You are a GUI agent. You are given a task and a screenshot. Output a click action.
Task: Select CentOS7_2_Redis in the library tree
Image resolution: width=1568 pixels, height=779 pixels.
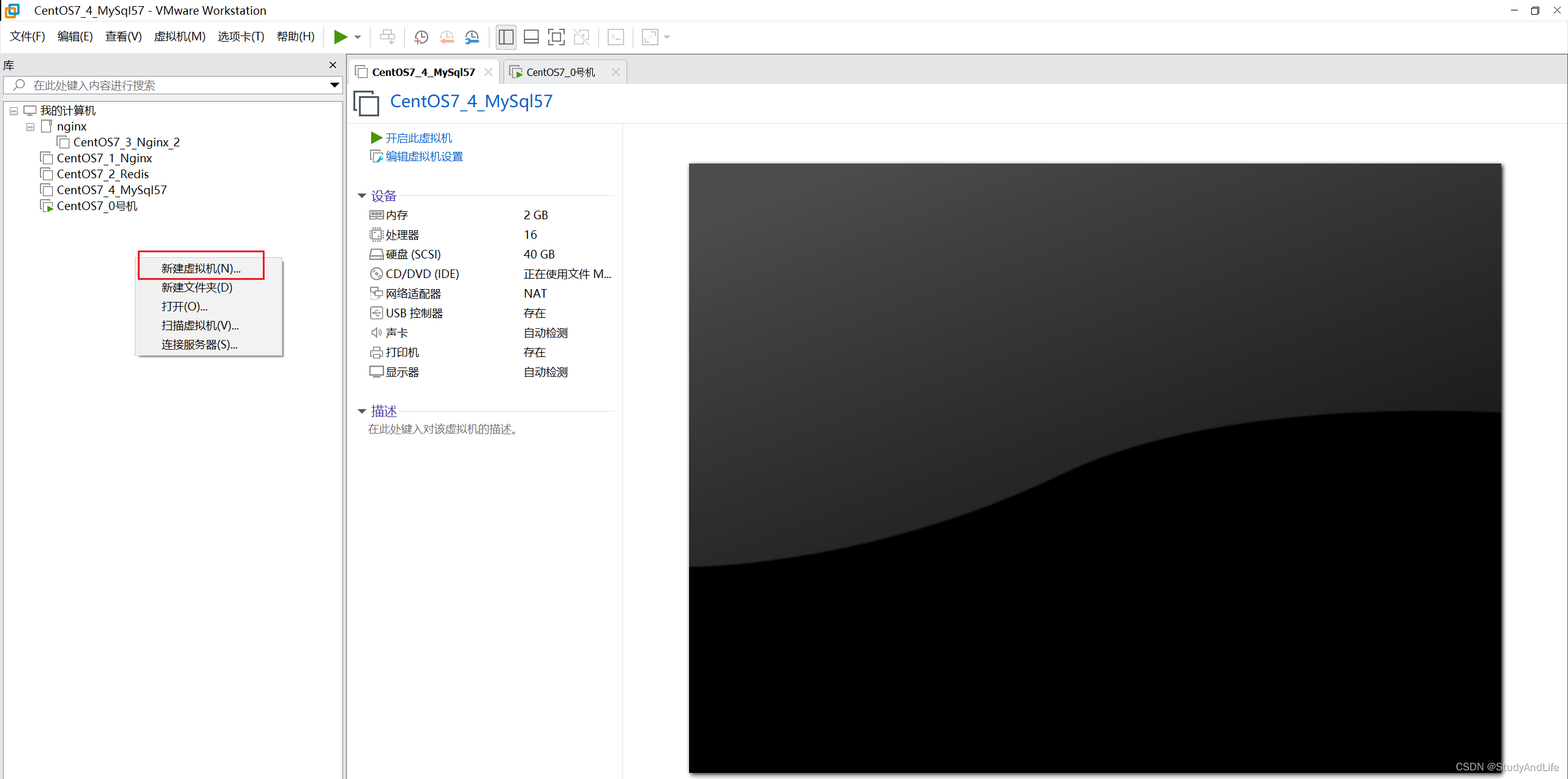(x=102, y=174)
